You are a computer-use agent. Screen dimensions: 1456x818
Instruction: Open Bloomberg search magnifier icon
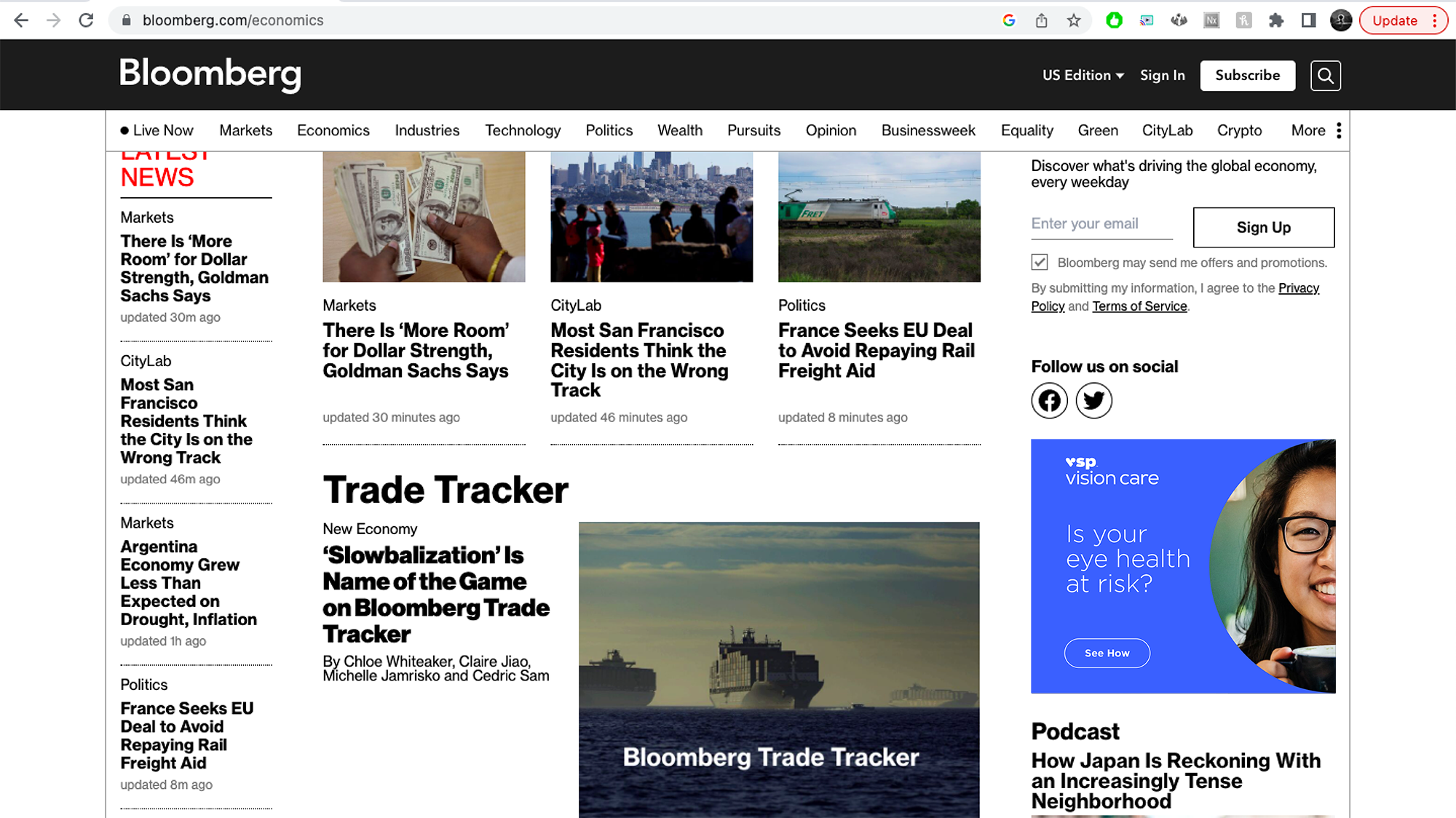1326,76
